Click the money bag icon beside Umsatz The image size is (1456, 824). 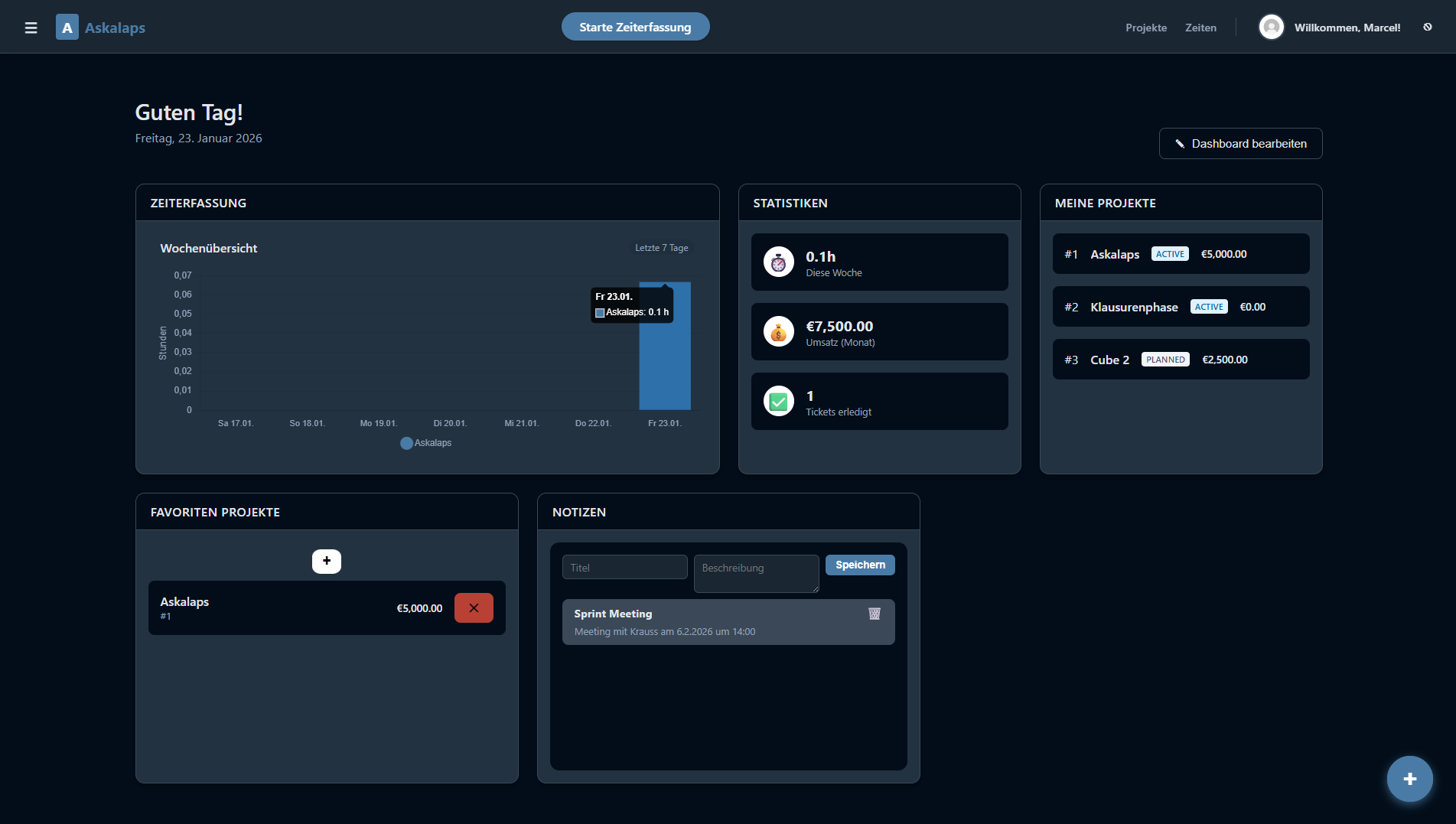click(778, 331)
